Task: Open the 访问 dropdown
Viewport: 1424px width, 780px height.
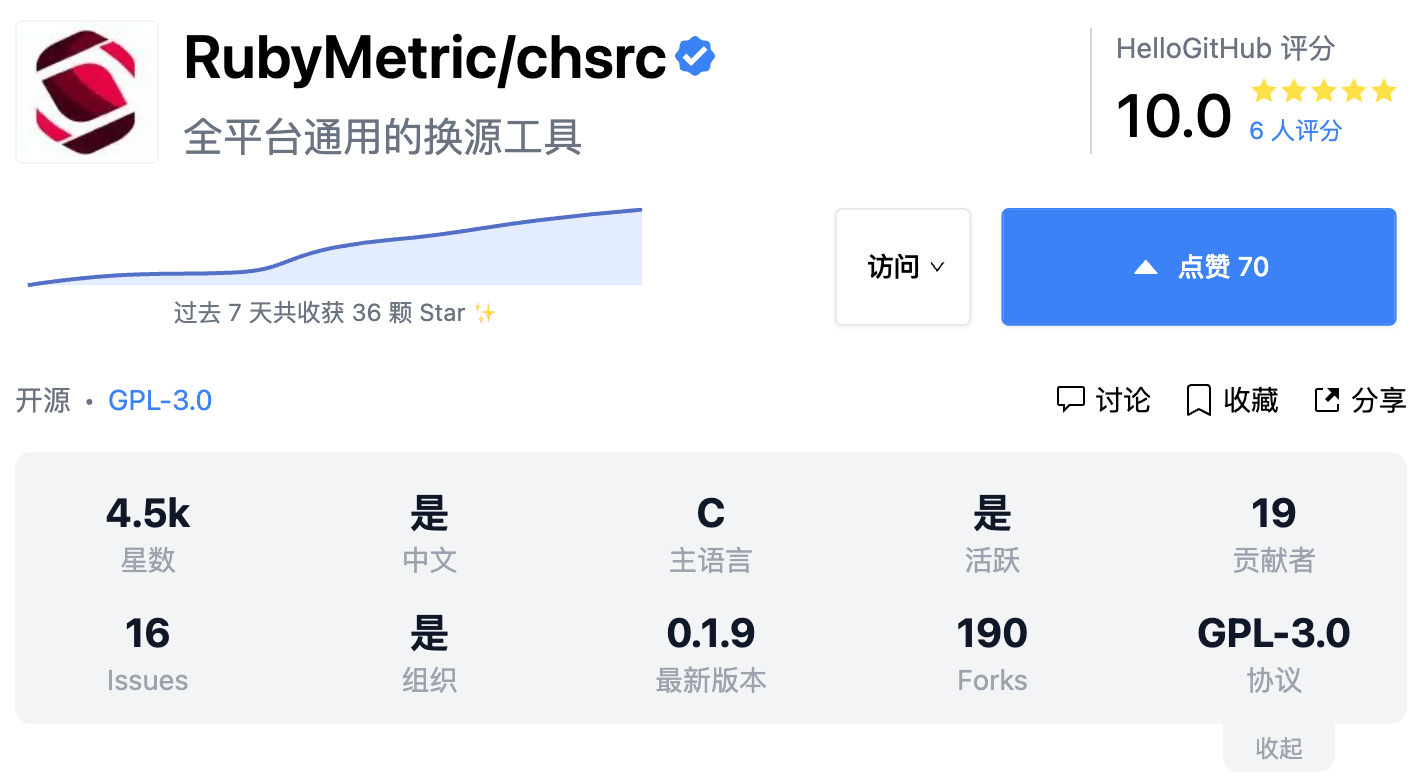Action: click(903, 267)
